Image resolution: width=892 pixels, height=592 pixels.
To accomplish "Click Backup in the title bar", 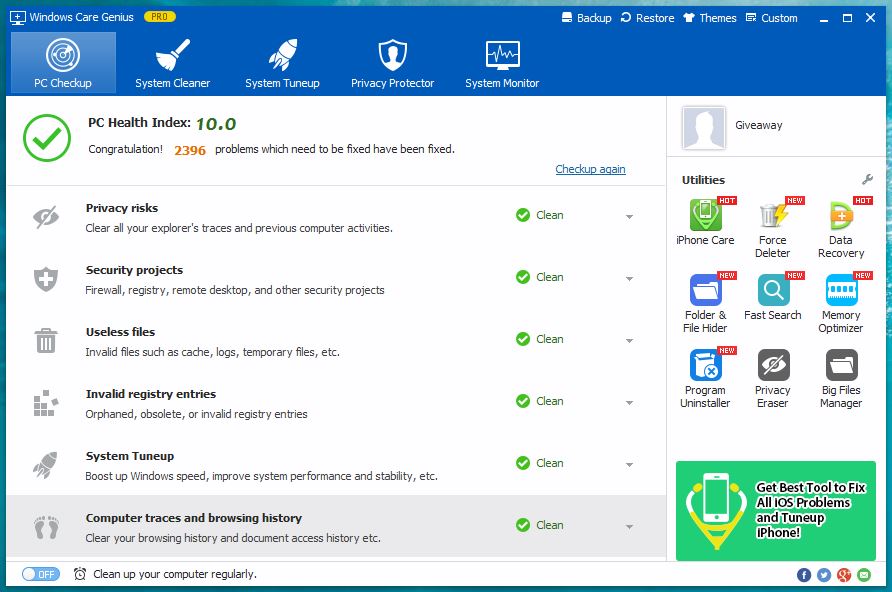I will (587, 18).
